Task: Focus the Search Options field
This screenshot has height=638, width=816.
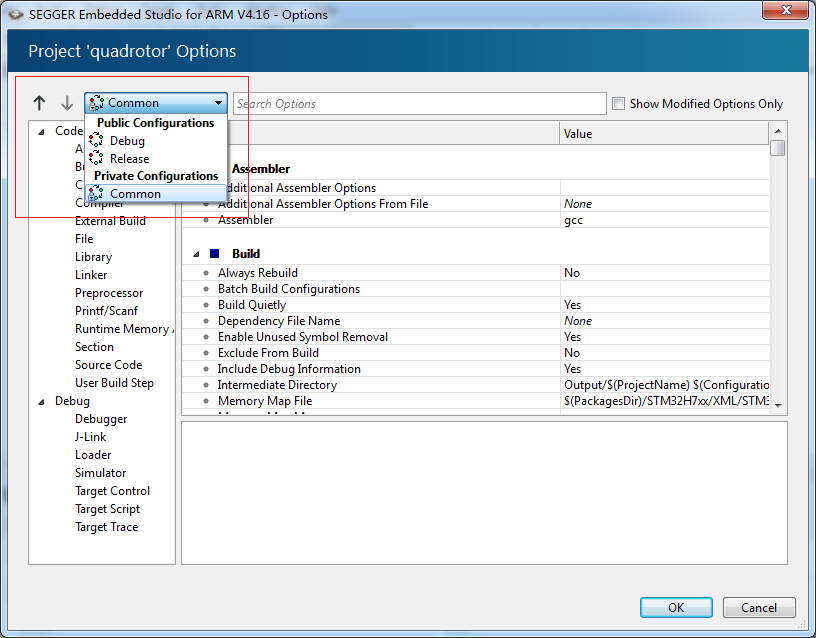Action: (x=419, y=104)
